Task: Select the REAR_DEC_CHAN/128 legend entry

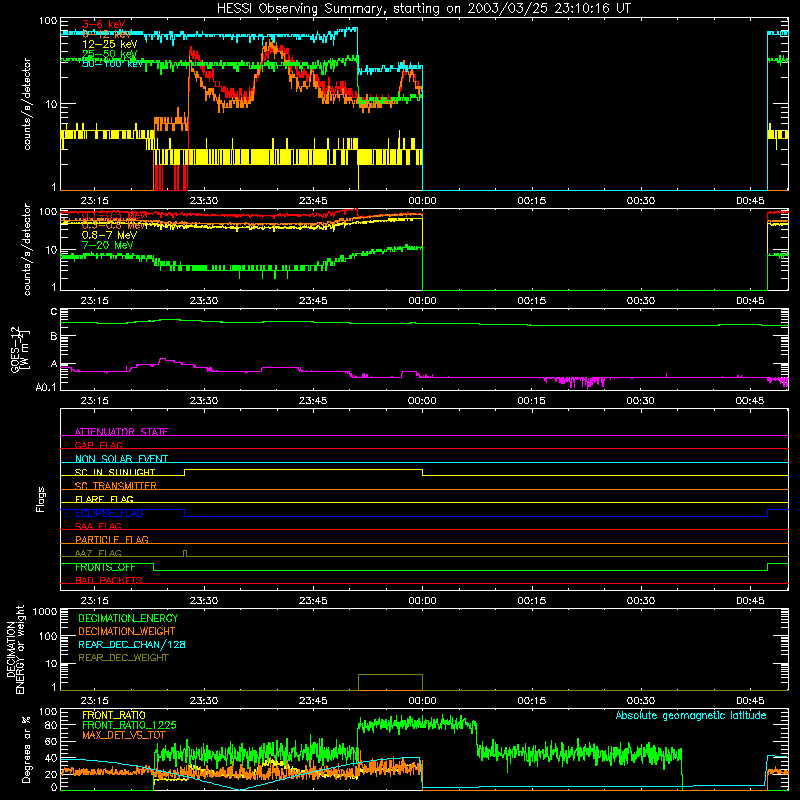Action: pos(132,644)
